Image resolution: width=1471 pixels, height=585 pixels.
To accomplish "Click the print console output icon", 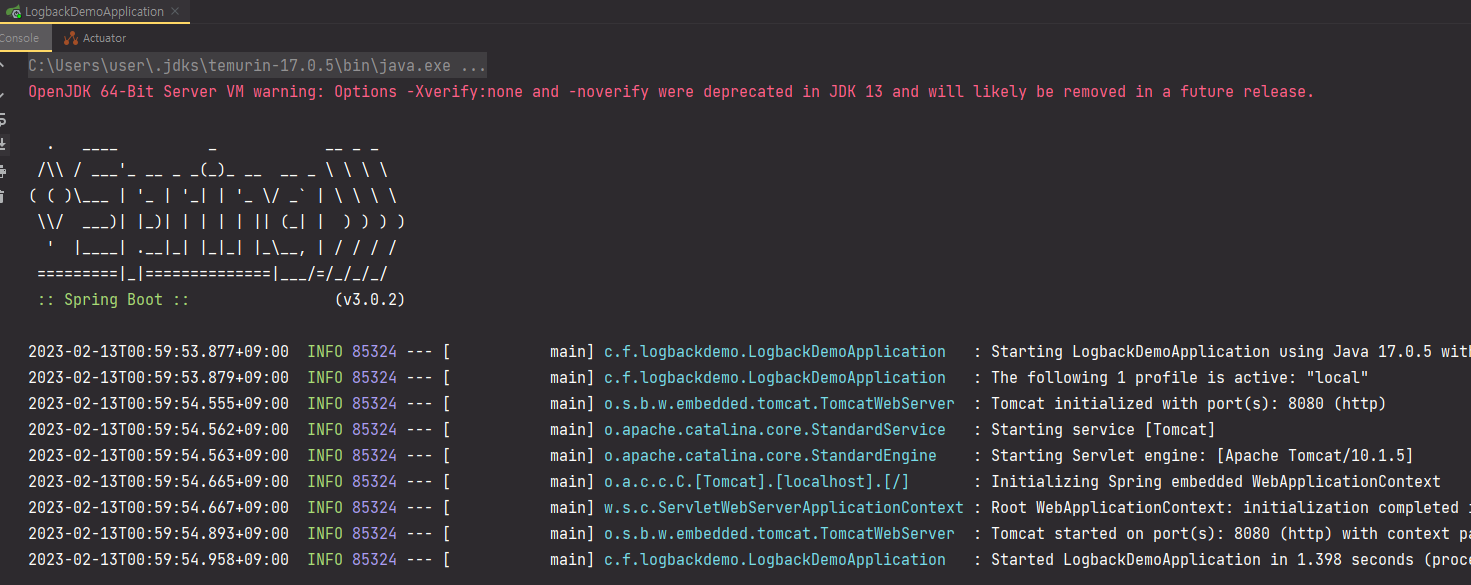I will [3, 170].
